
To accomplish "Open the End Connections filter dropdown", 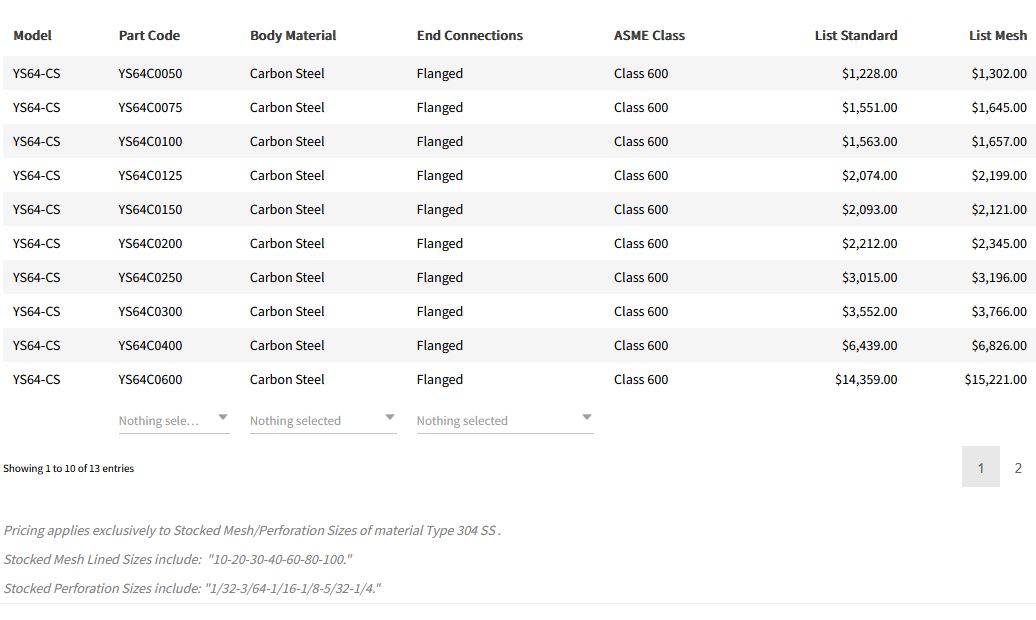I will (x=504, y=420).
